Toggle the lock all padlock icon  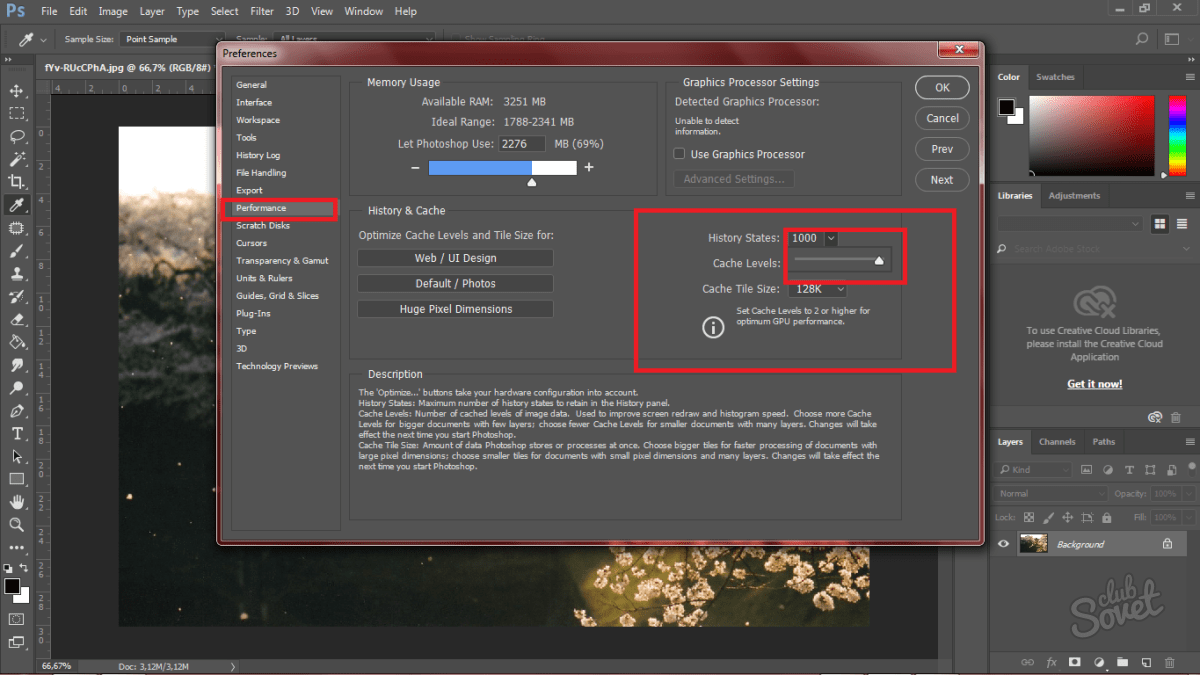[1106, 517]
